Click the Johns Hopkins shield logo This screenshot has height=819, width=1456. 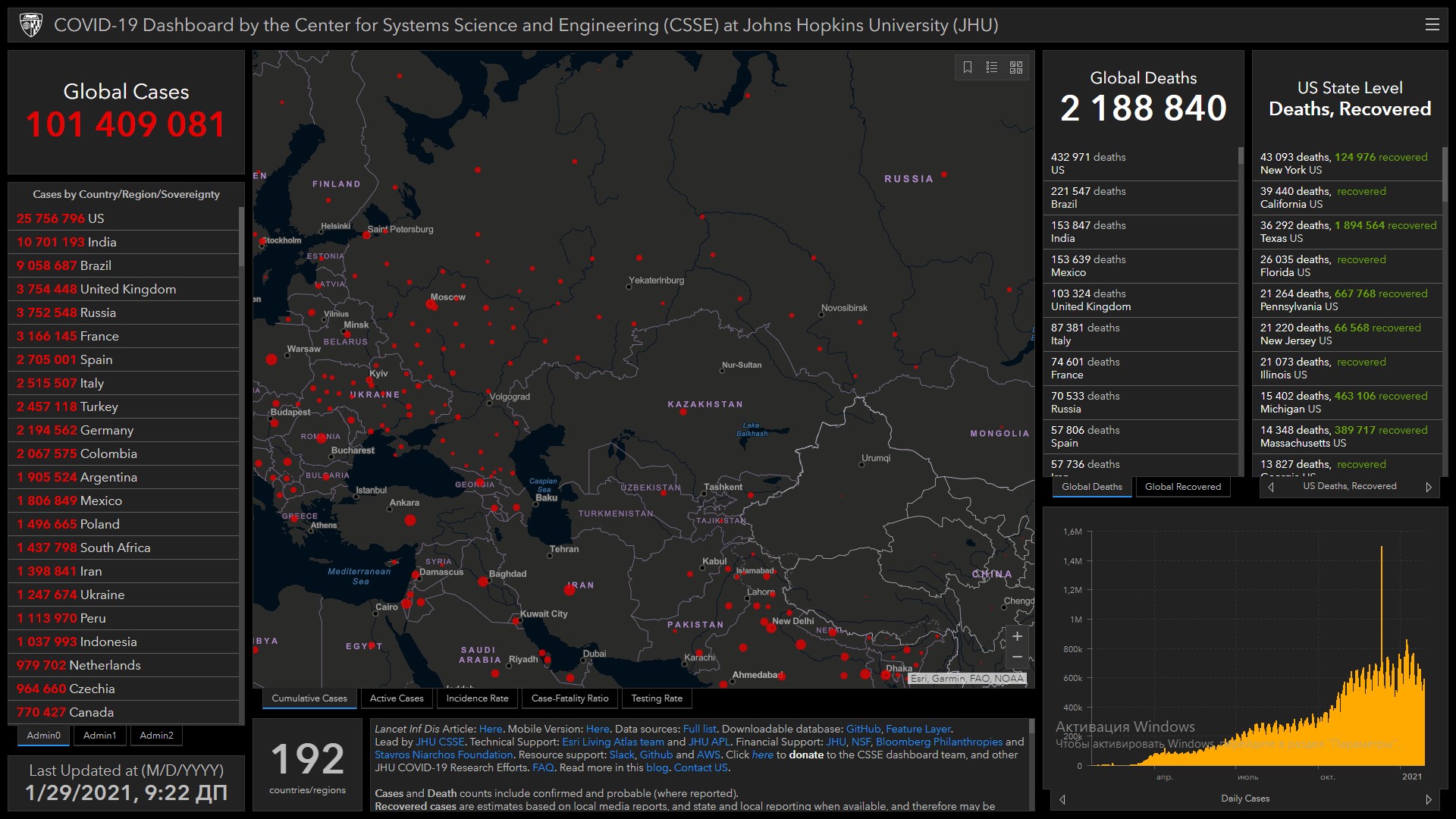click(31, 25)
